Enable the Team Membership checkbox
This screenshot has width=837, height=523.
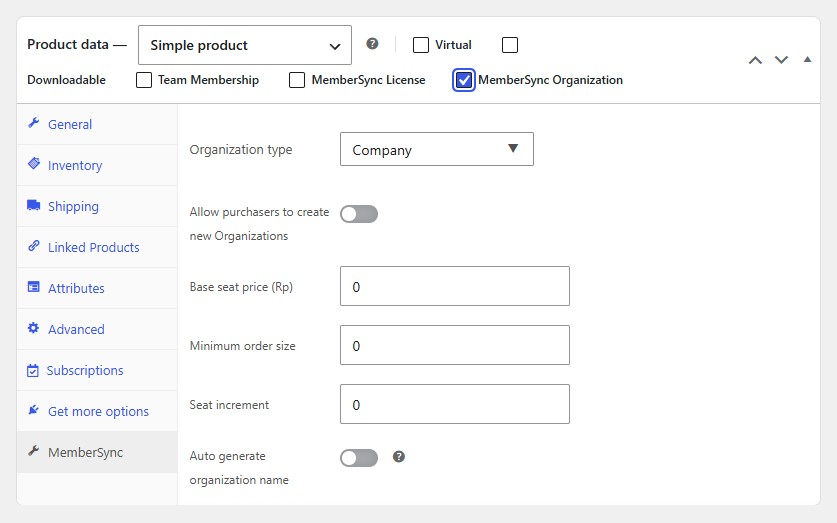tap(144, 80)
